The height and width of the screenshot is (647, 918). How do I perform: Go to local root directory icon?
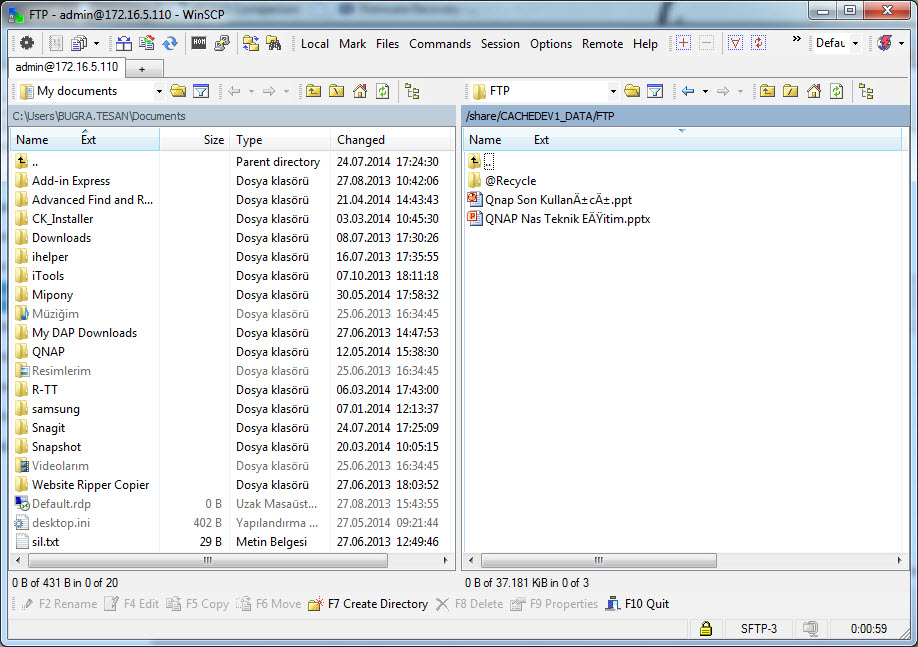tap(337, 91)
